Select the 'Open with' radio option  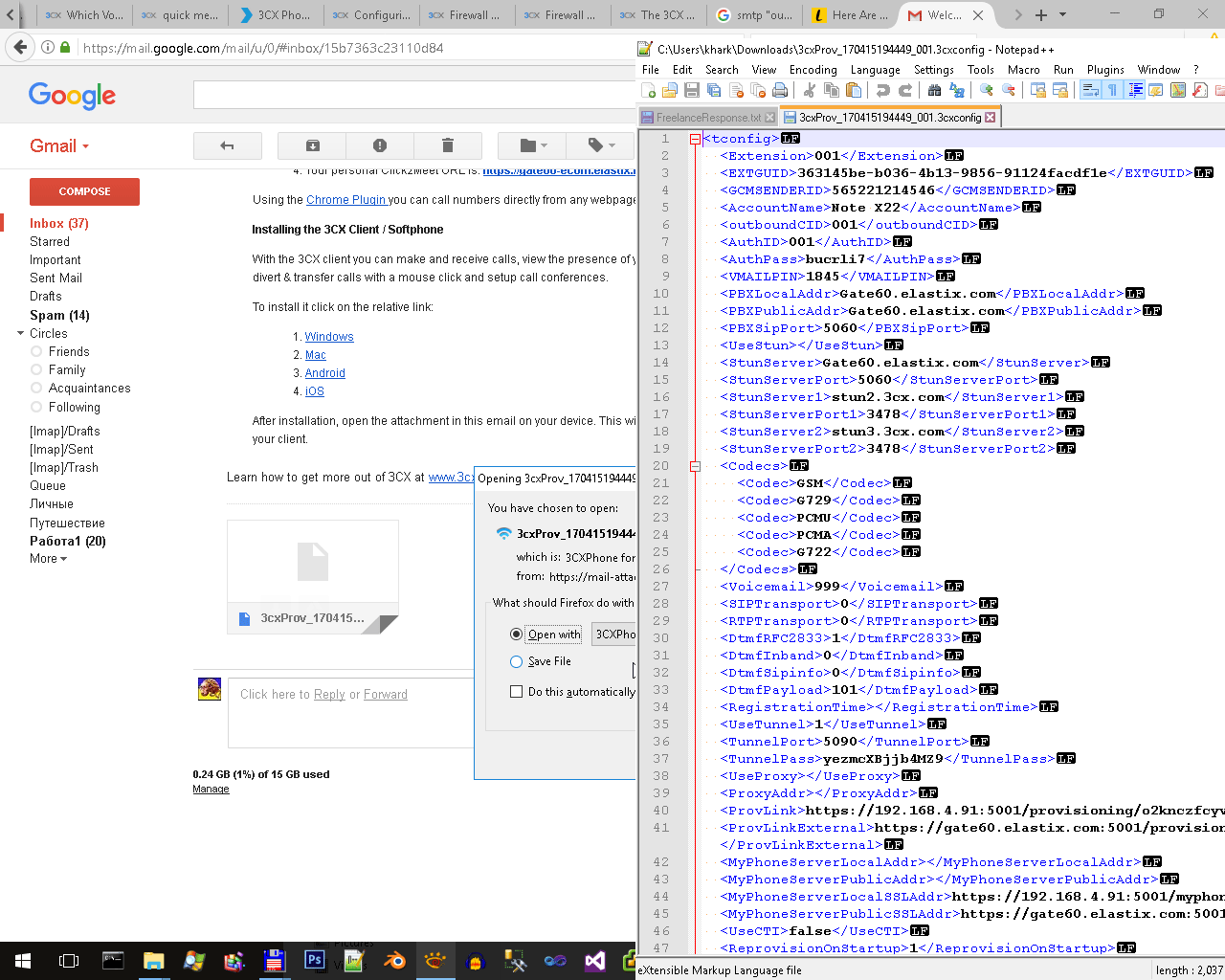click(x=517, y=635)
